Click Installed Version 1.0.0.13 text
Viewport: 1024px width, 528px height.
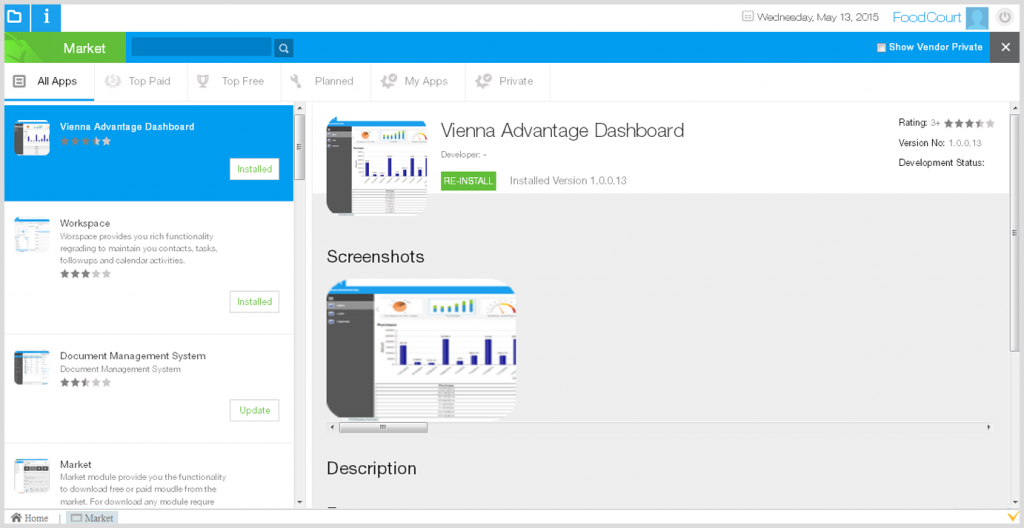click(x=568, y=181)
